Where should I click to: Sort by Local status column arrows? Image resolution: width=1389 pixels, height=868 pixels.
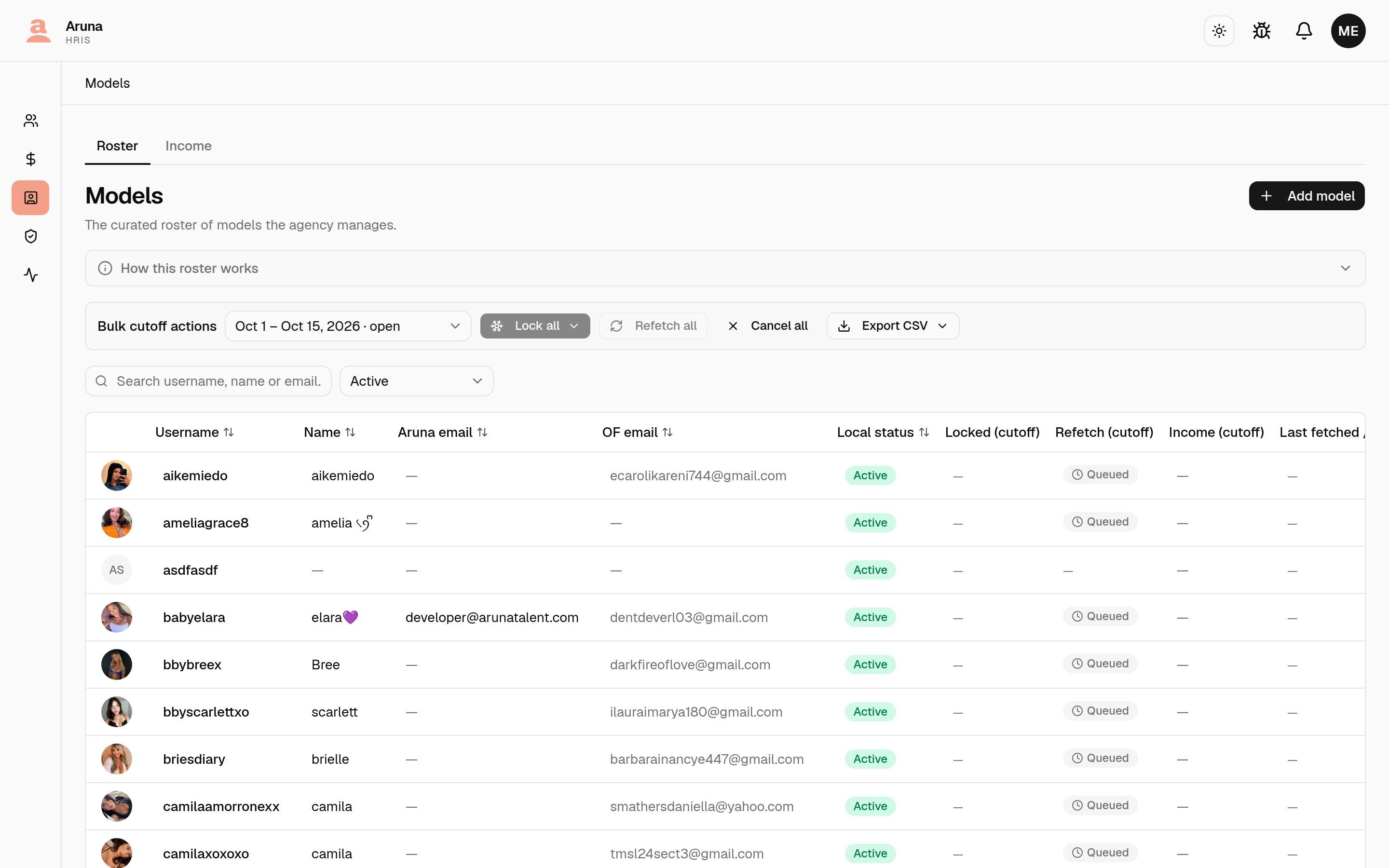point(924,432)
